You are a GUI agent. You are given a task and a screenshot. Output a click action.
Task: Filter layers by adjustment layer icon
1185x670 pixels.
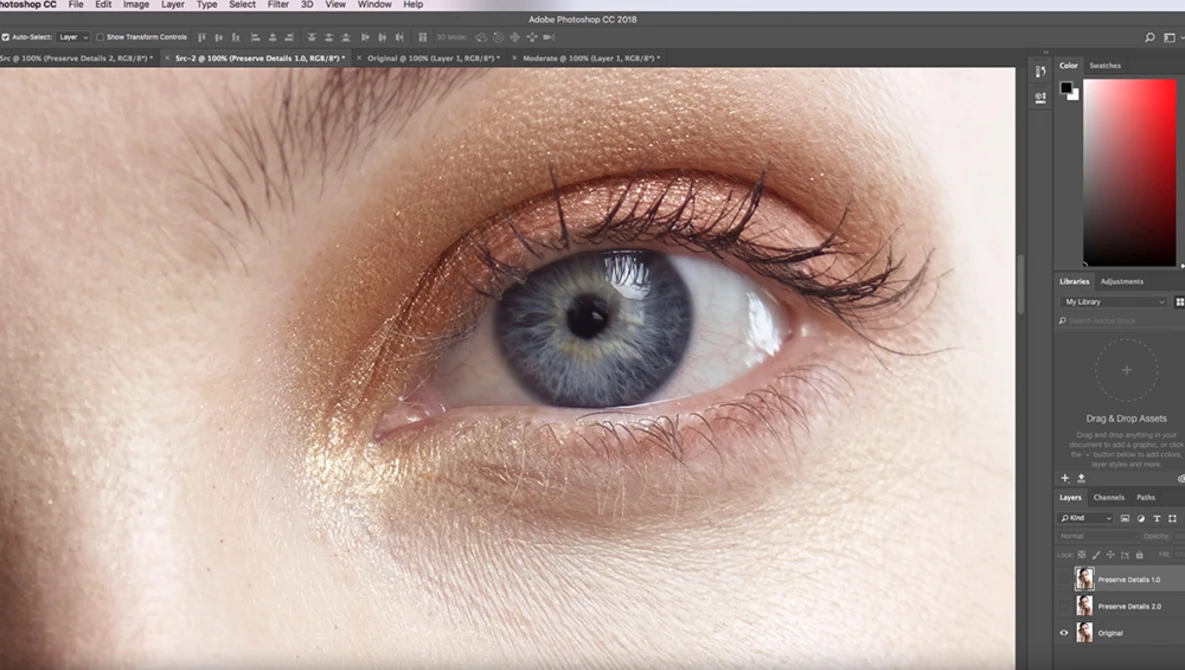point(1140,518)
